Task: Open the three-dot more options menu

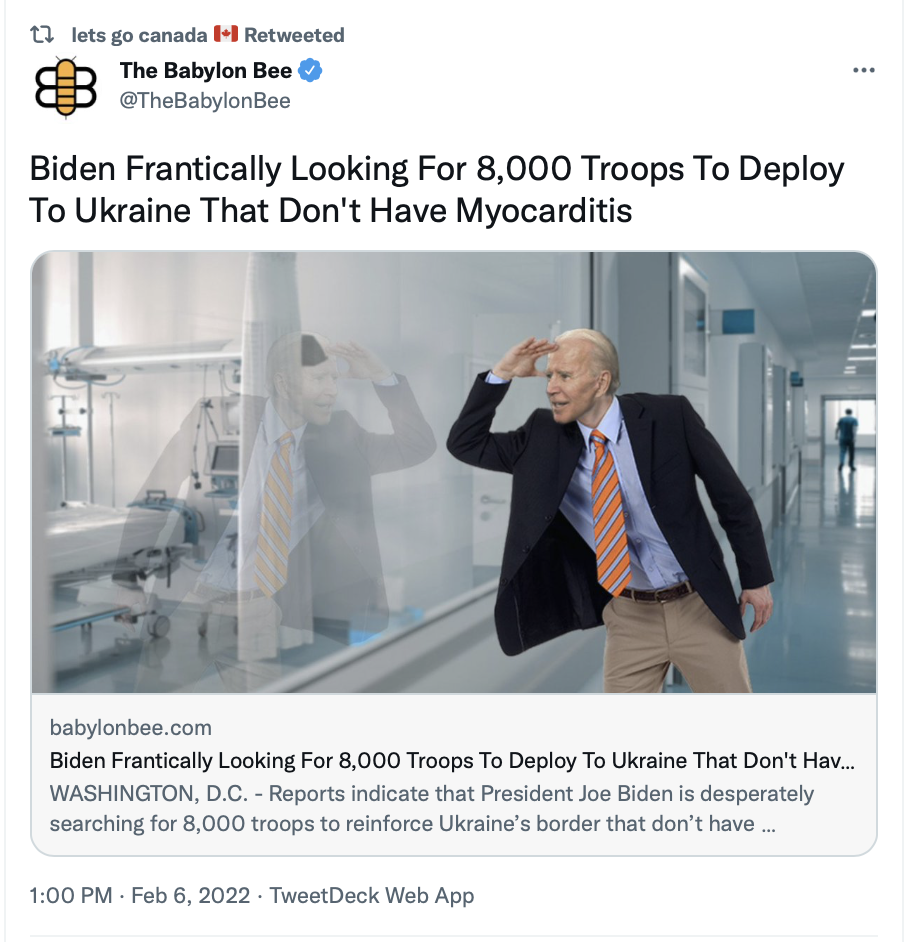Action: click(x=863, y=70)
